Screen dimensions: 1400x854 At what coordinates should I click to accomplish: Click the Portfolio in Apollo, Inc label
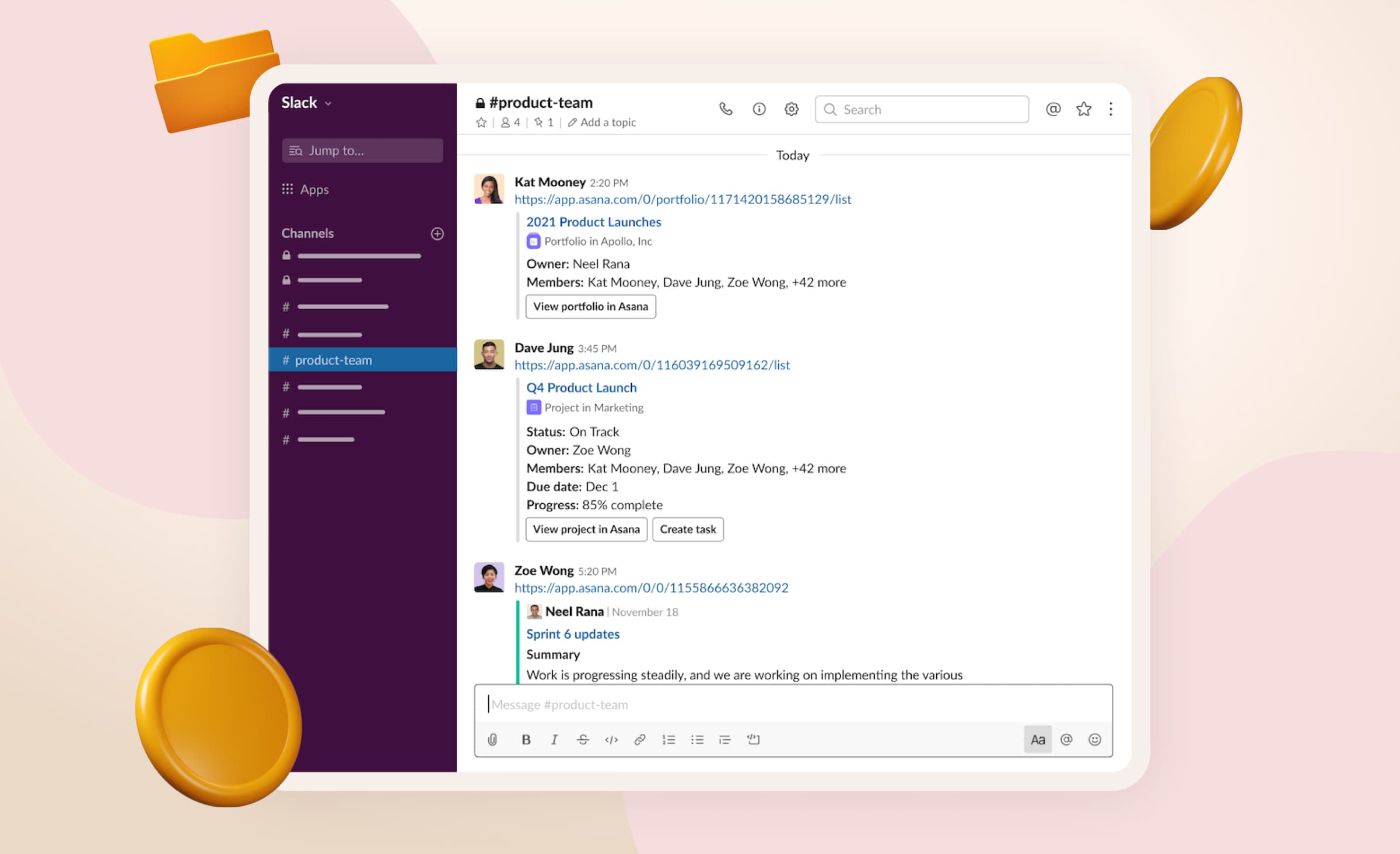coord(598,242)
